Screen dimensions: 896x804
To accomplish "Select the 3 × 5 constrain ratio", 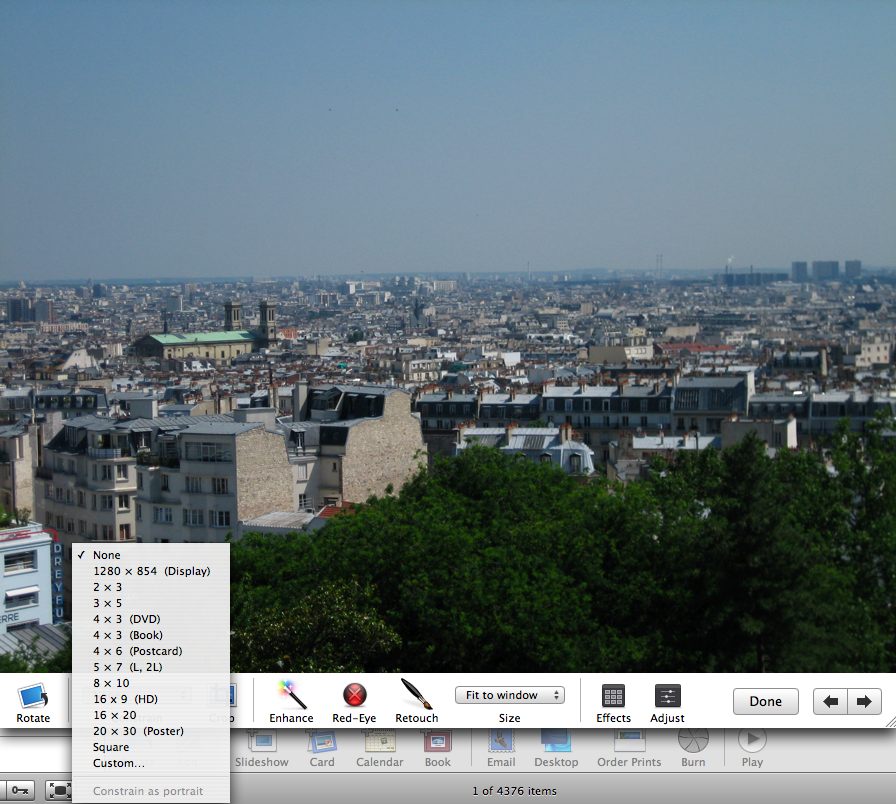I will [151, 603].
